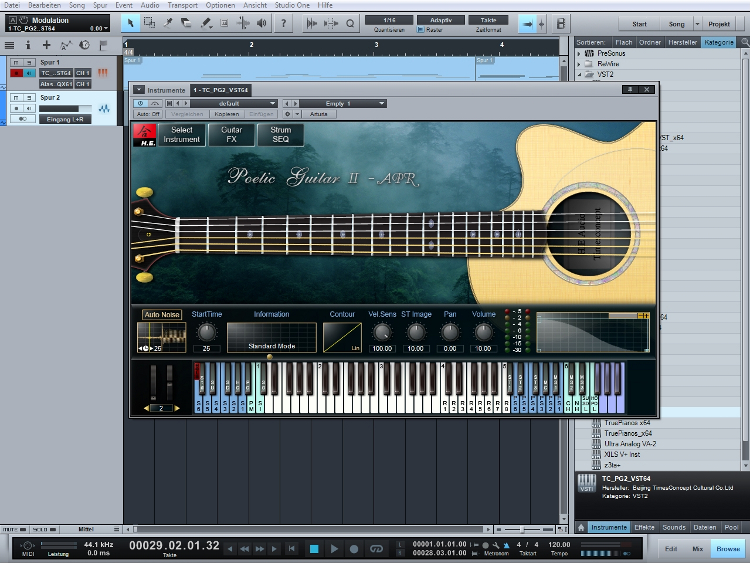Toggle the Loop button in transport
This screenshot has height=563, width=750.
(376, 549)
